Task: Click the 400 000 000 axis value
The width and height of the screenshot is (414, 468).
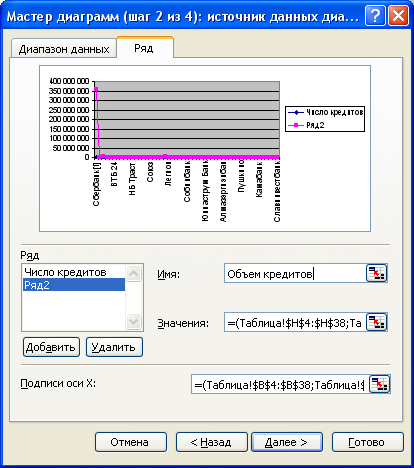Action: point(69,81)
